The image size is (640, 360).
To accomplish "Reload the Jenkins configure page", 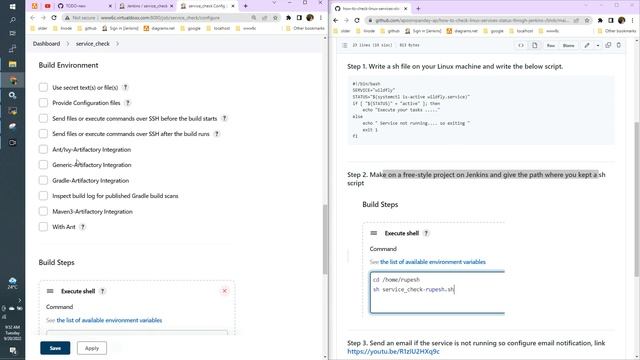I will pos(54,18).
